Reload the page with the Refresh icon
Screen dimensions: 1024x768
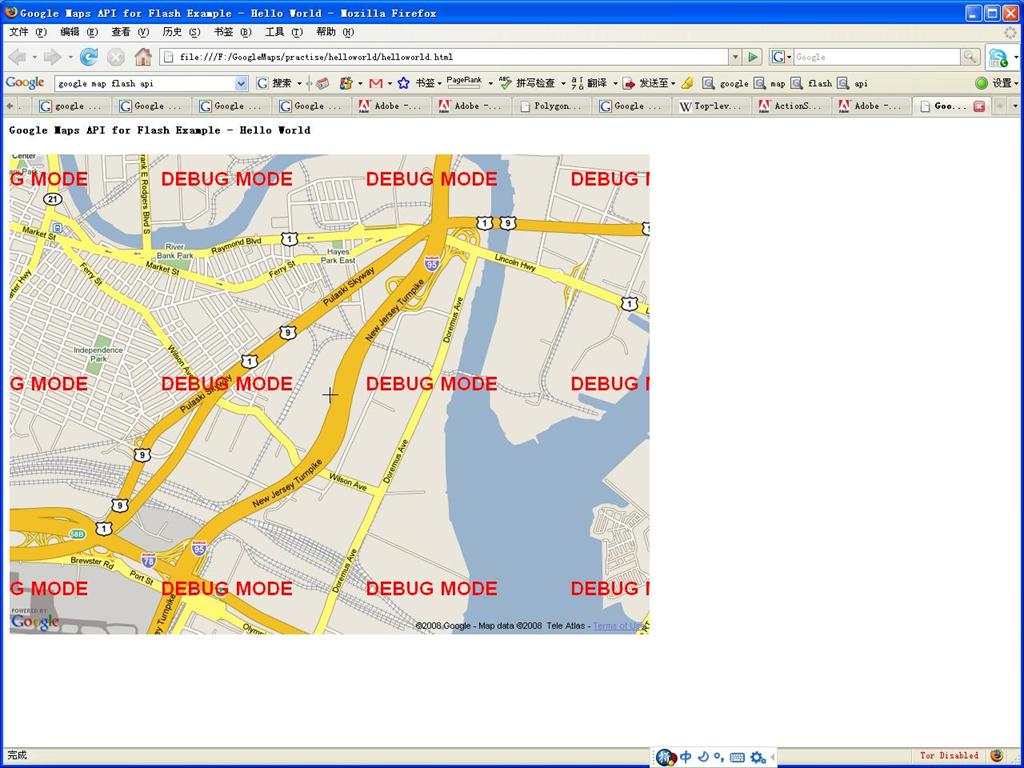[x=89, y=57]
